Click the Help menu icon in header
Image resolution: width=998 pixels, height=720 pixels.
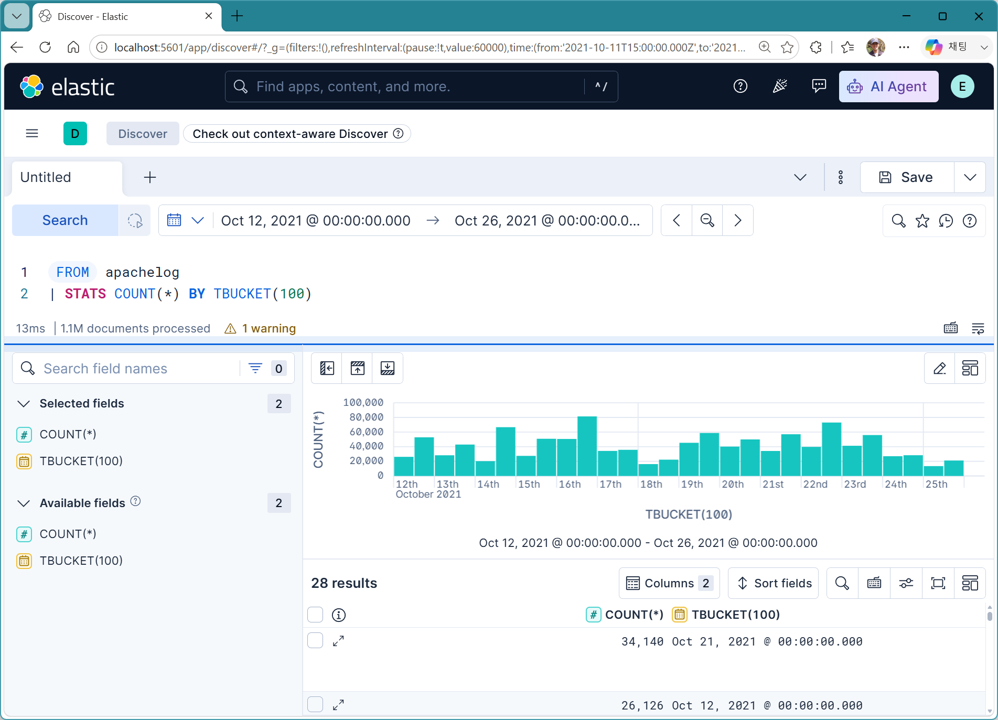pyautogui.click(x=740, y=87)
